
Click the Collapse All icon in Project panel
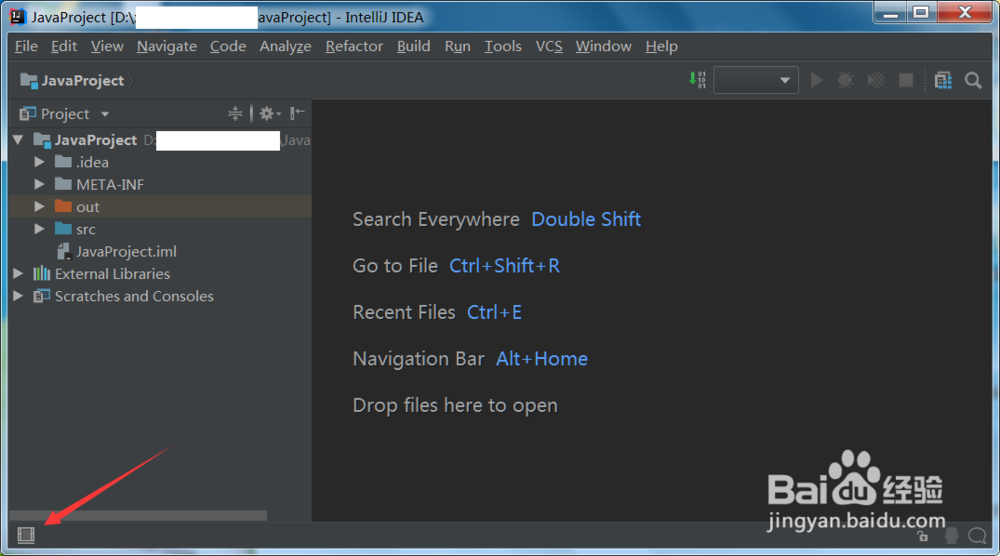(x=235, y=113)
